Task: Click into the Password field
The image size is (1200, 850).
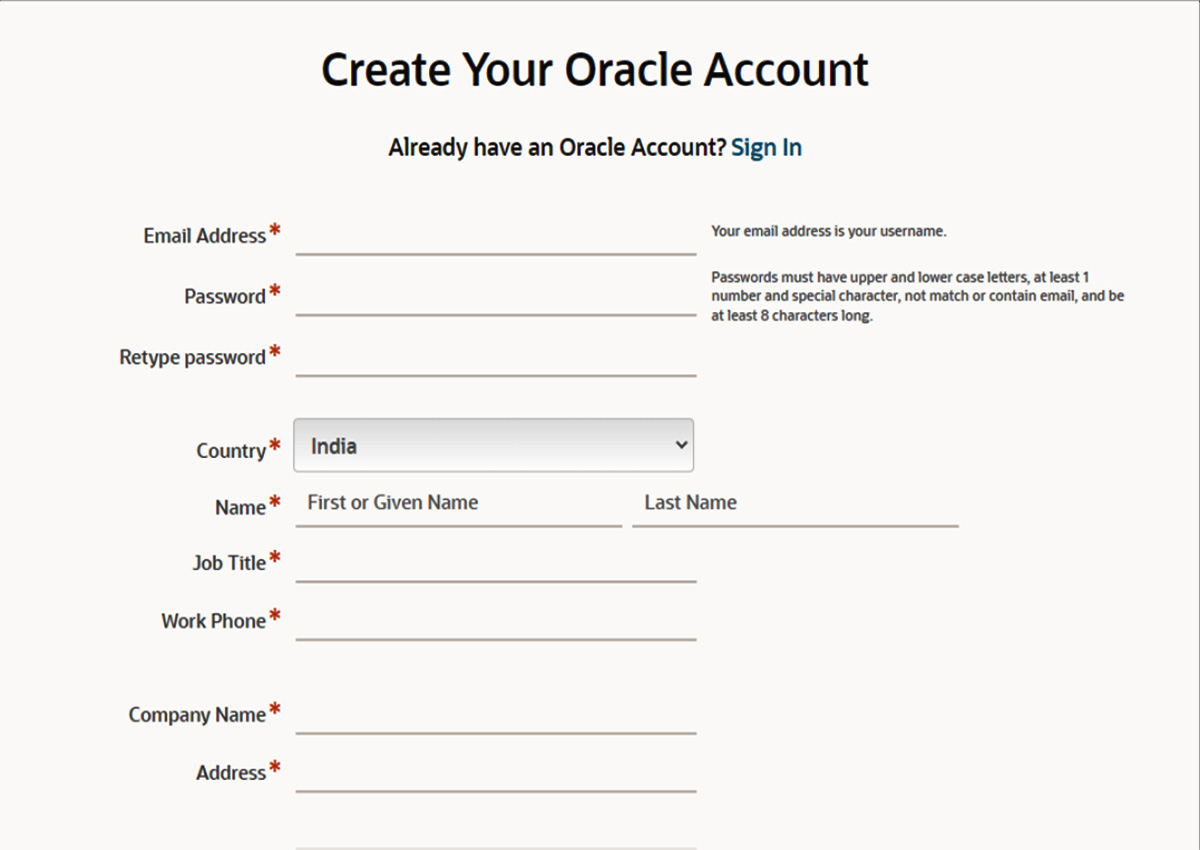Action: (495, 297)
